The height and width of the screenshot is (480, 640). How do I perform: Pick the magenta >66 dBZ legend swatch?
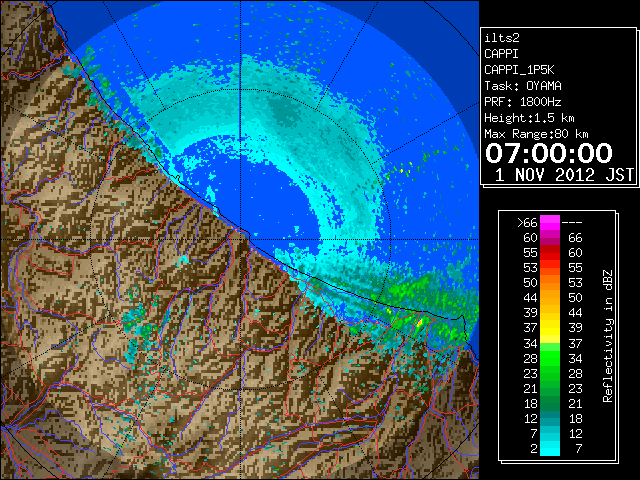pyautogui.click(x=550, y=223)
